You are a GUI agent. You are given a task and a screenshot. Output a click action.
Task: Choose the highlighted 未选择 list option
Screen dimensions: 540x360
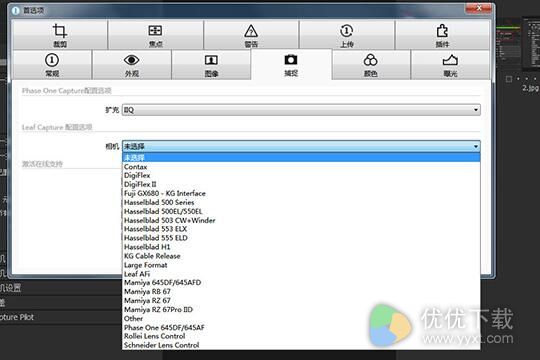point(301,158)
